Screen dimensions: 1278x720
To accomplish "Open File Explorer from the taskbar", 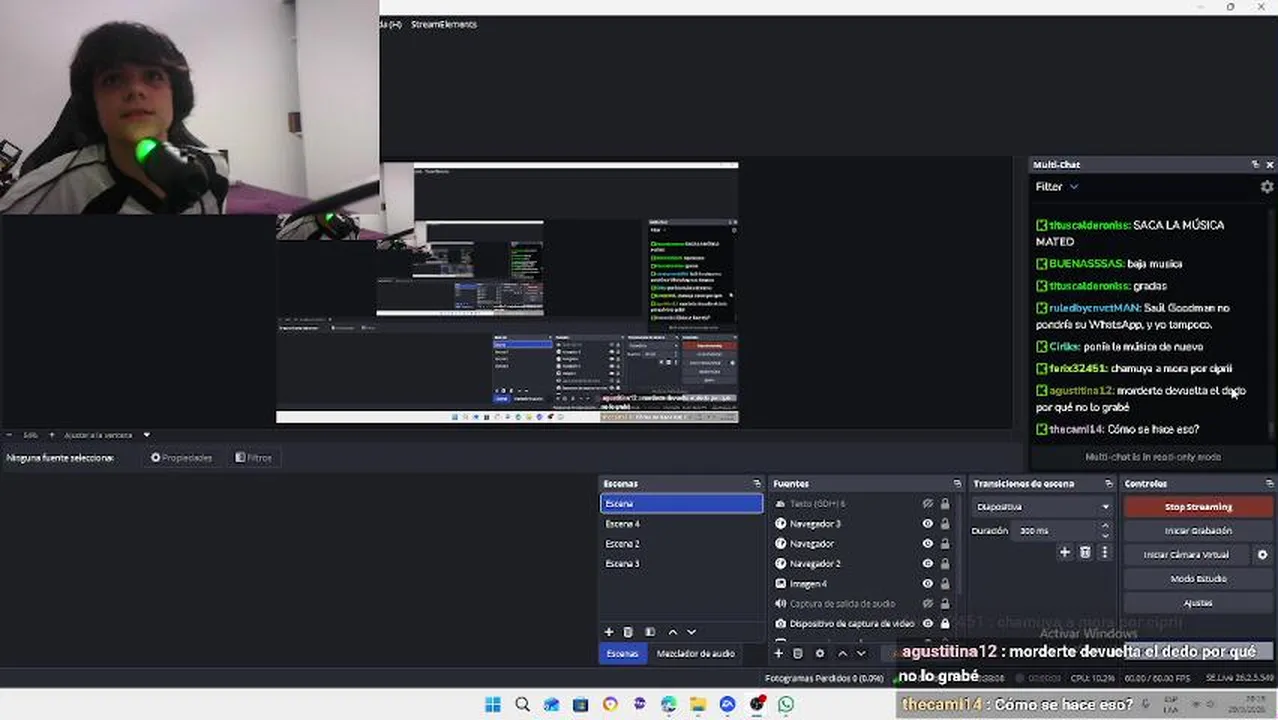I will coord(698,705).
